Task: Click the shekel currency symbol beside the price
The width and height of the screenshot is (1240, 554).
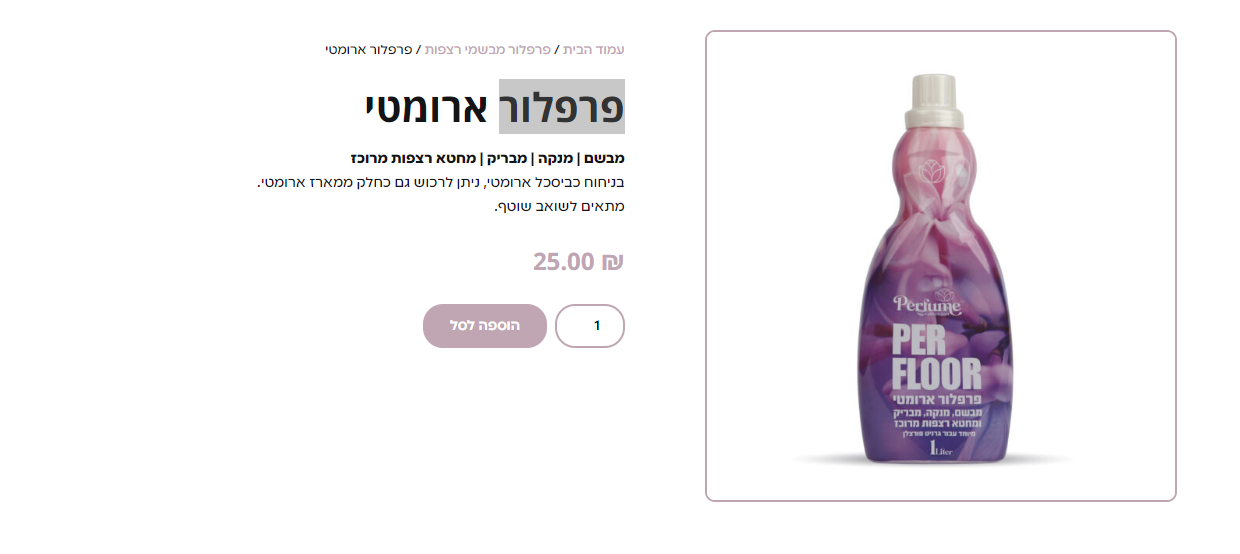Action: pyautogui.click(x=612, y=262)
